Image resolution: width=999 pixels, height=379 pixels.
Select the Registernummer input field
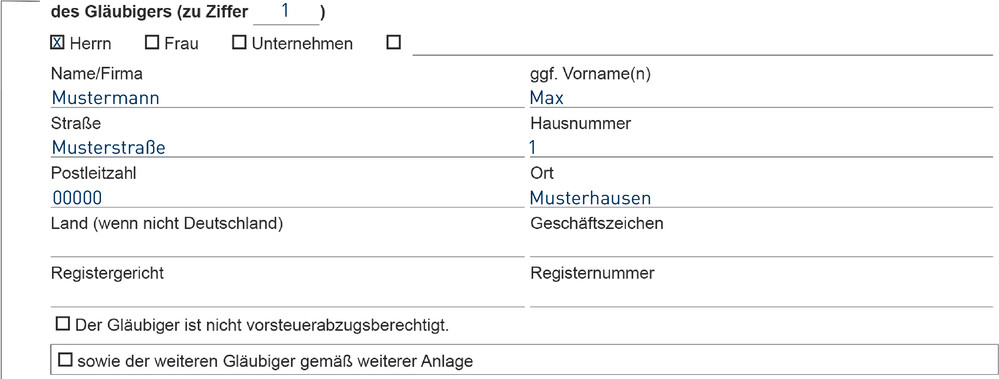coord(761,296)
